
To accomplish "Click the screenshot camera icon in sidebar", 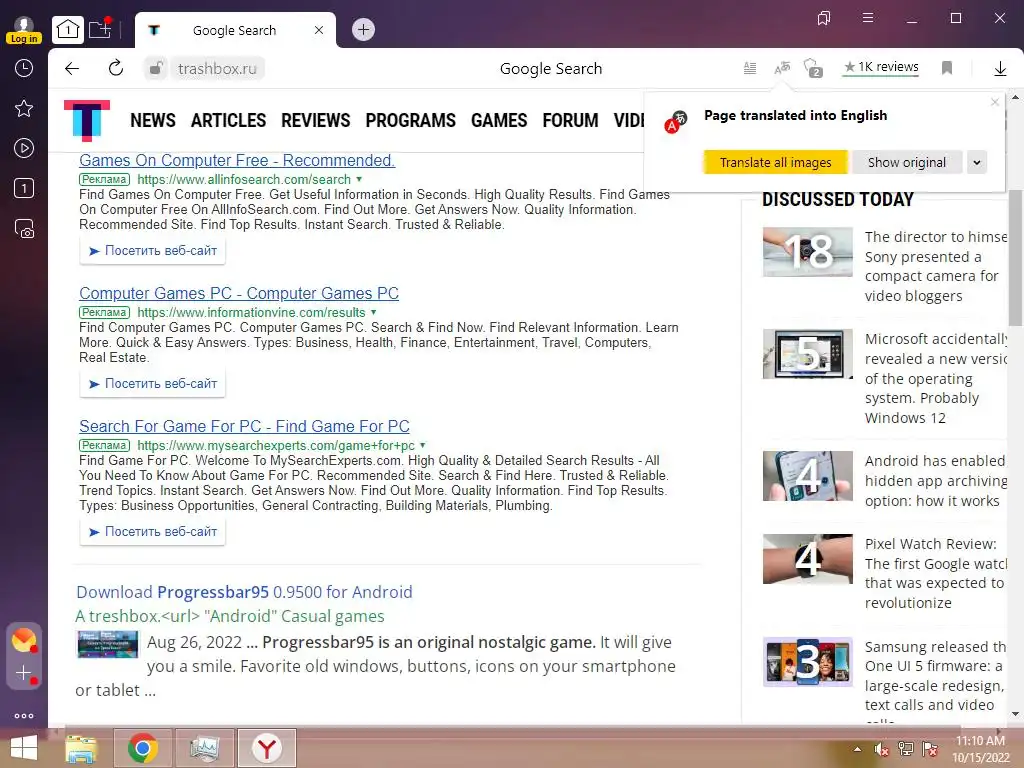I will [x=24, y=229].
